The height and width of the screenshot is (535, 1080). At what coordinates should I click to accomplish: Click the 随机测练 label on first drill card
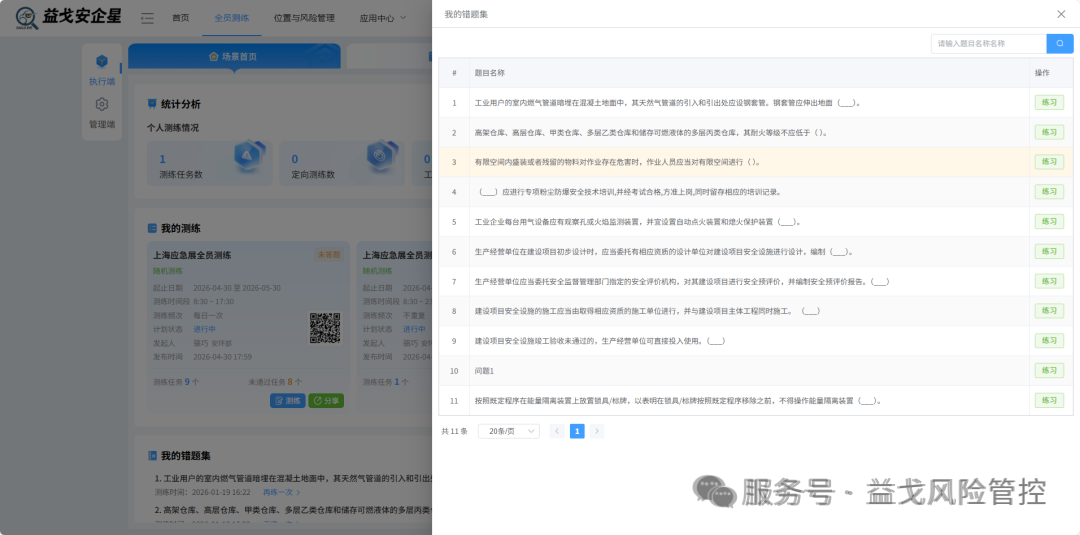(x=168, y=271)
